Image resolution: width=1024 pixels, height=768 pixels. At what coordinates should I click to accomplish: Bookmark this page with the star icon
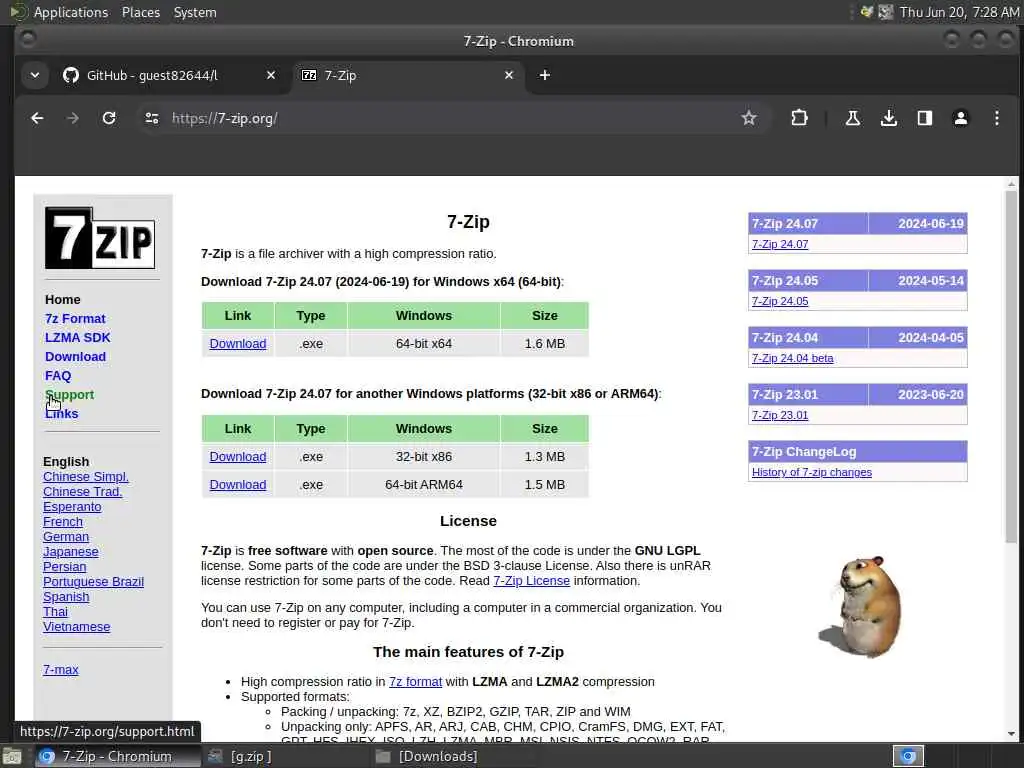(x=748, y=118)
